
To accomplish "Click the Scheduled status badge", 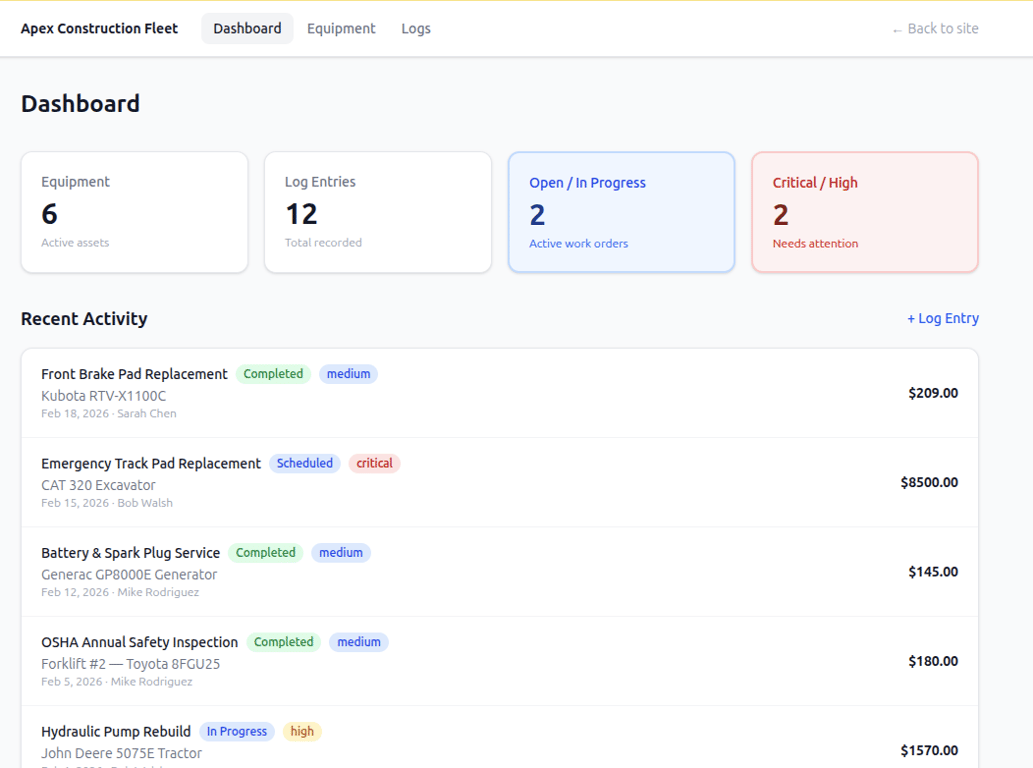I will [x=305, y=464].
